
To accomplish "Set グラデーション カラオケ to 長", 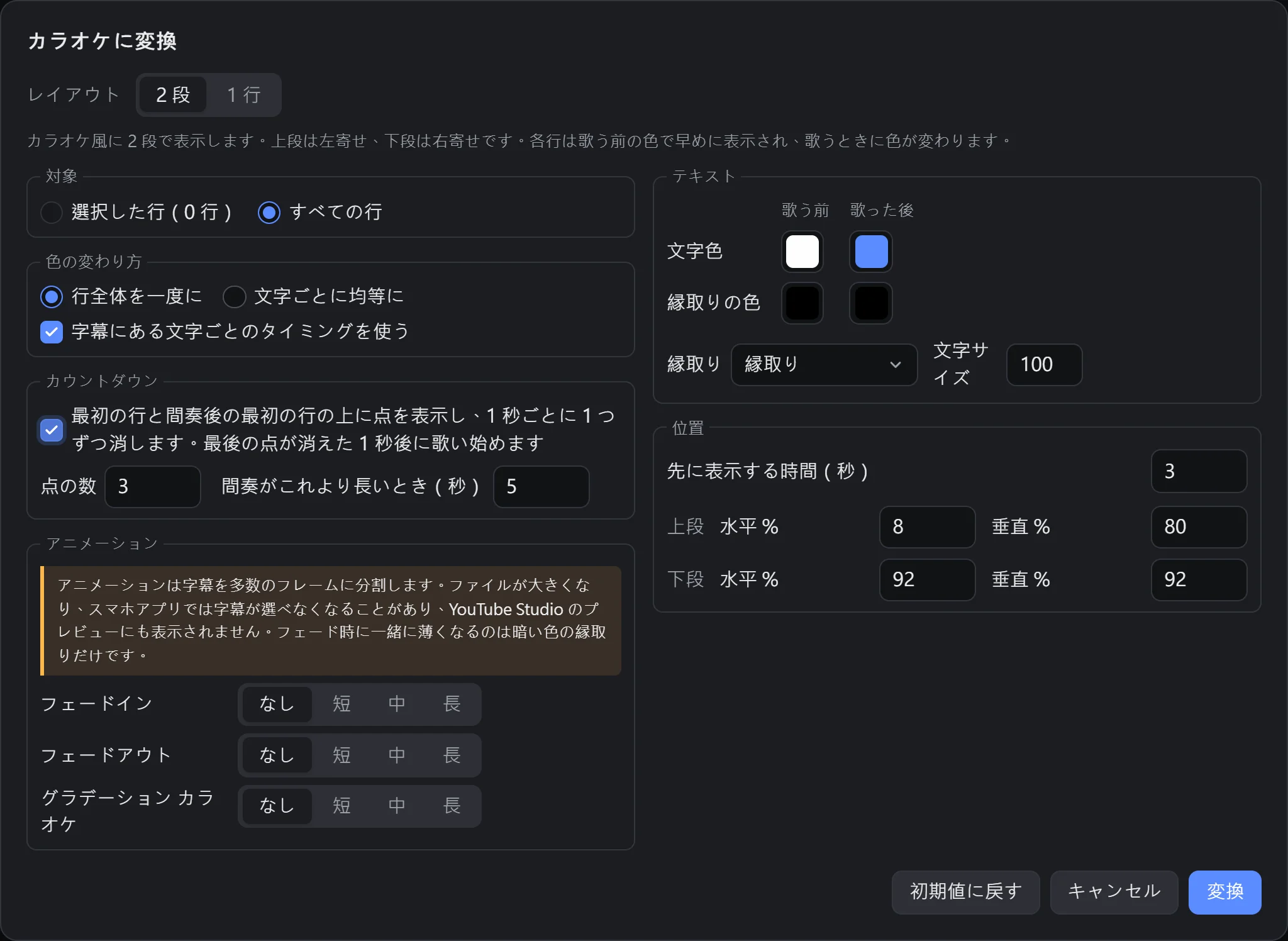I will (x=452, y=806).
